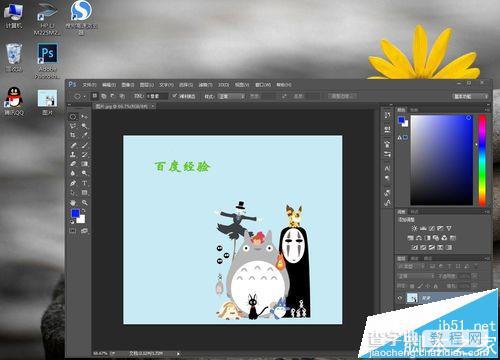Toggle lock transparent pixels in Layers panel

pos(413,286)
